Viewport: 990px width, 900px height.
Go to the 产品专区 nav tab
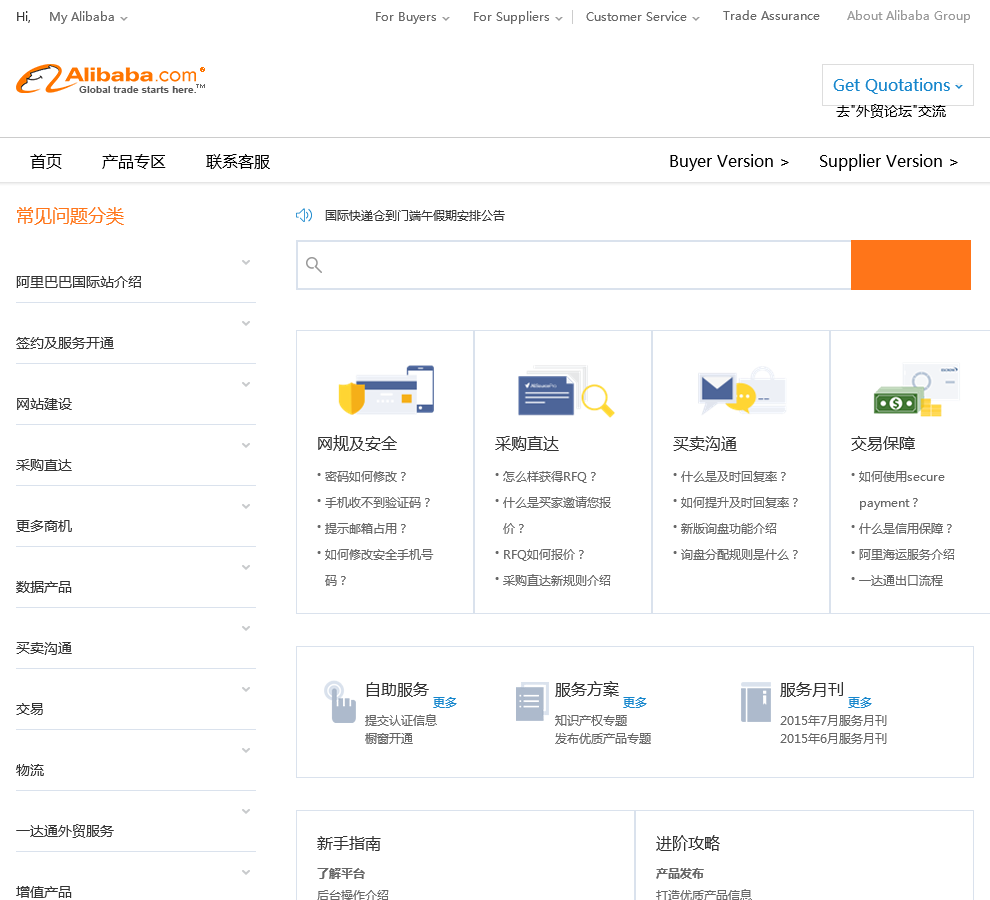[x=133, y=162]
